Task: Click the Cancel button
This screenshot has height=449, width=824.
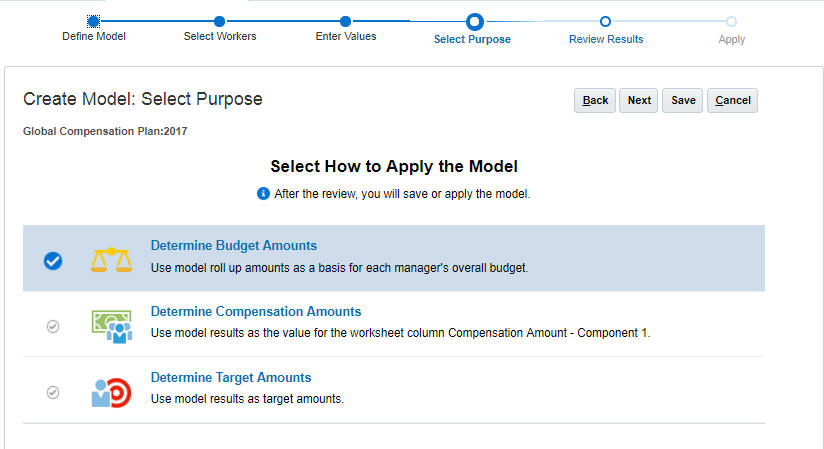Action: click(732, 100)
